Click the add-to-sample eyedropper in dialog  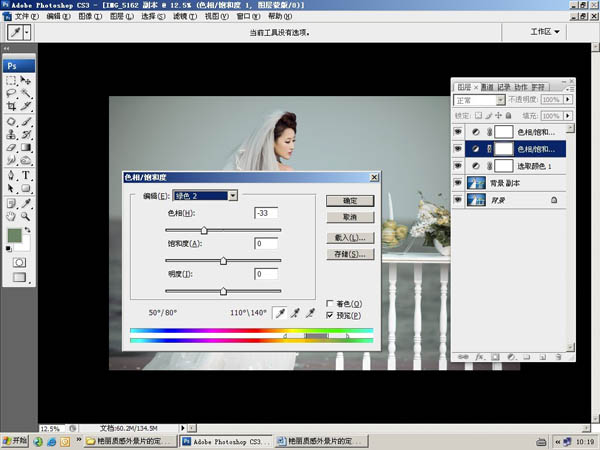click(295, 313)
